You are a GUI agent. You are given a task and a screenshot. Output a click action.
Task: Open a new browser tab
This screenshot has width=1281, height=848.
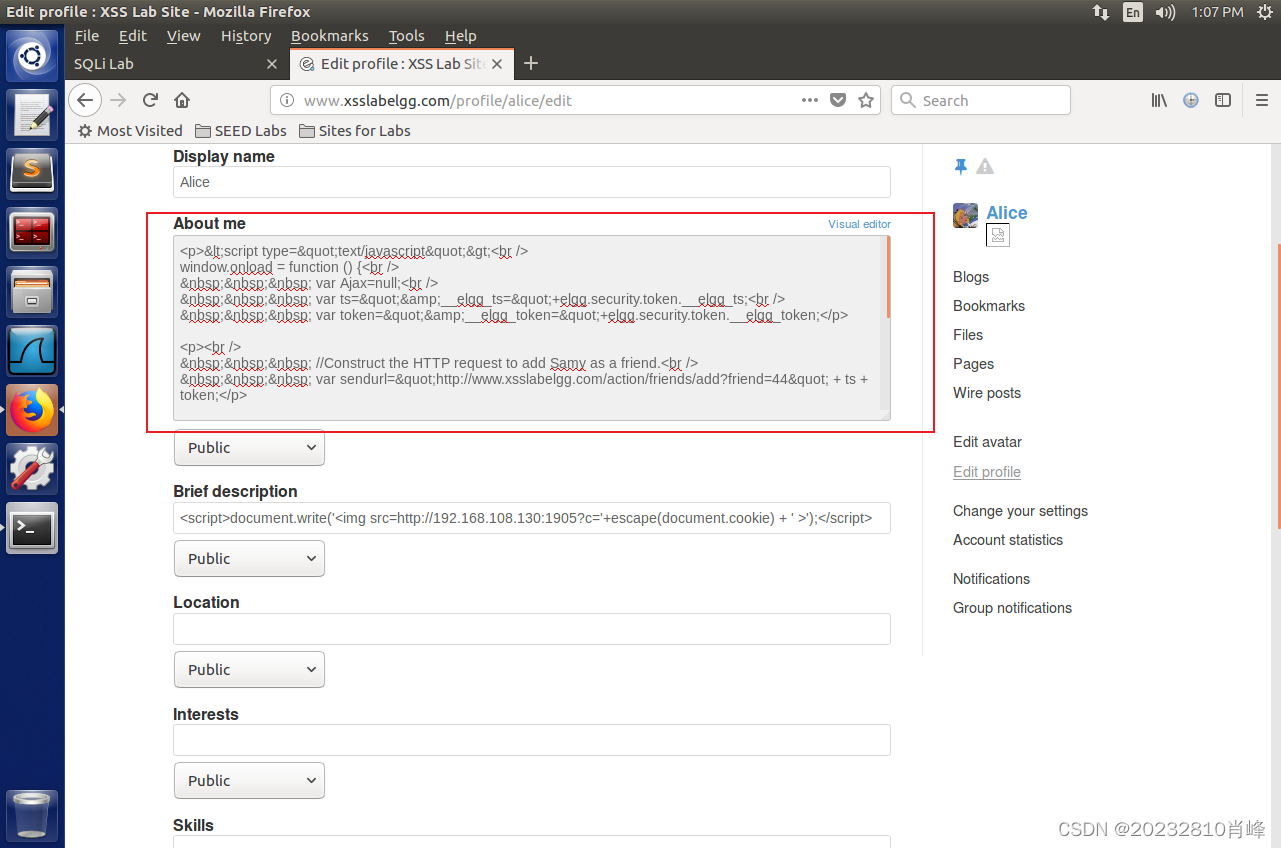click(531, 63)
